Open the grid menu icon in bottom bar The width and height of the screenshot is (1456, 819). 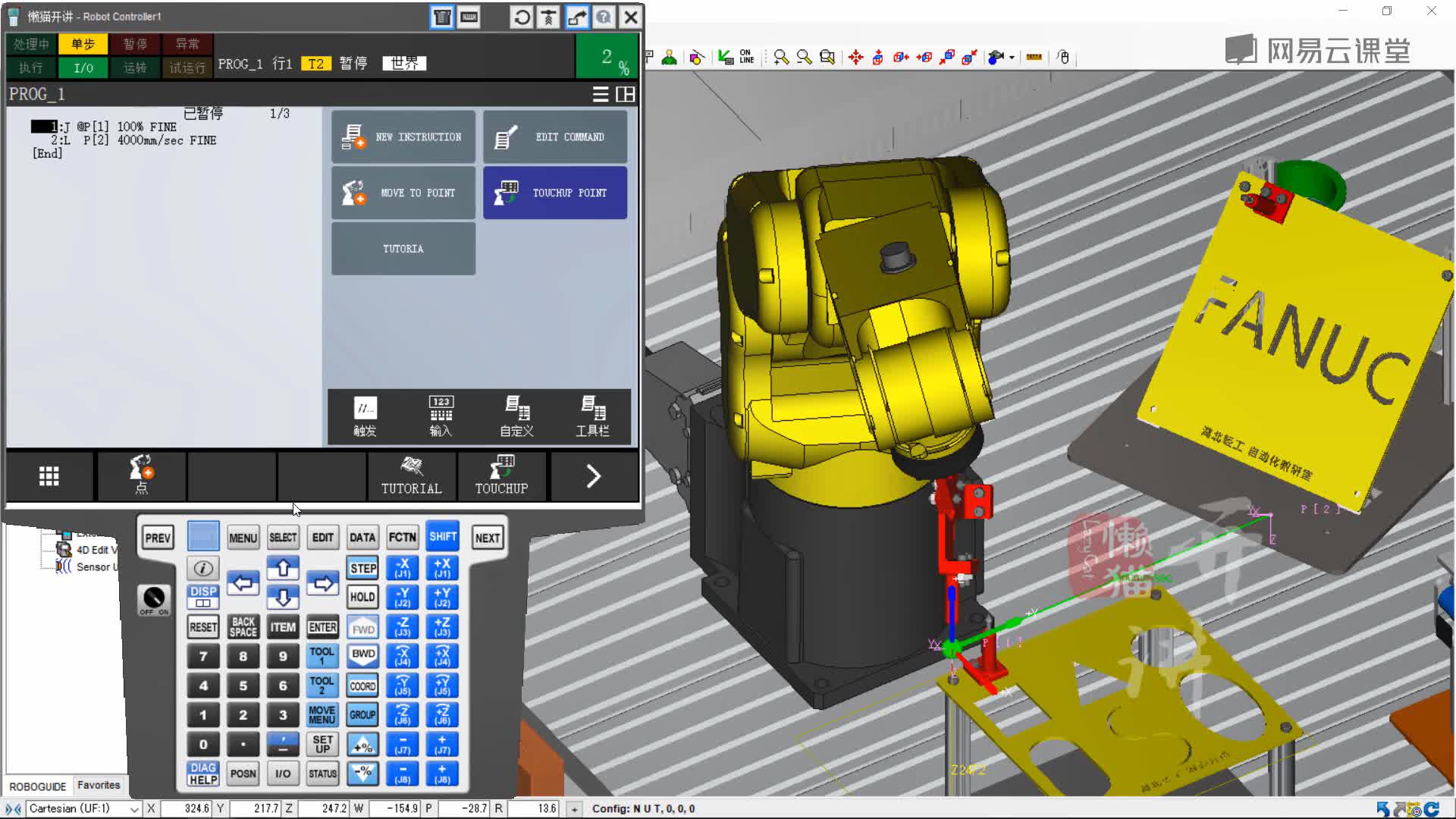[49, 476]
